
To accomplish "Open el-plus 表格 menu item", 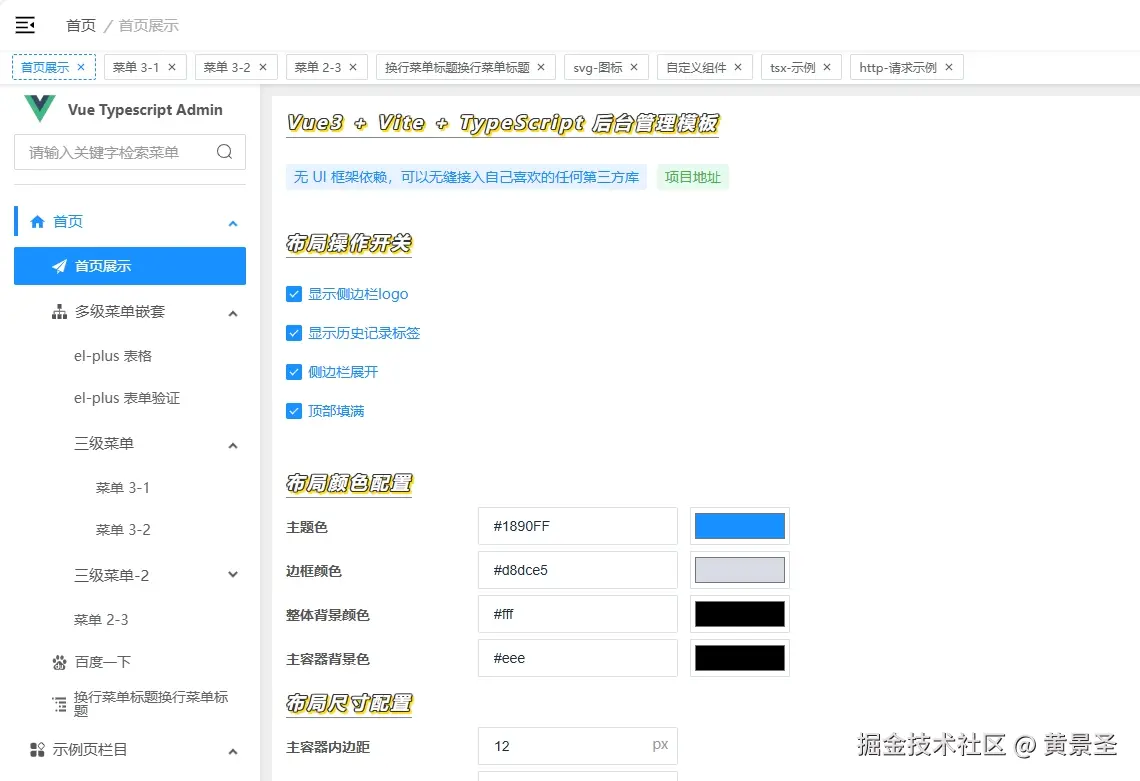I will 113,356.
